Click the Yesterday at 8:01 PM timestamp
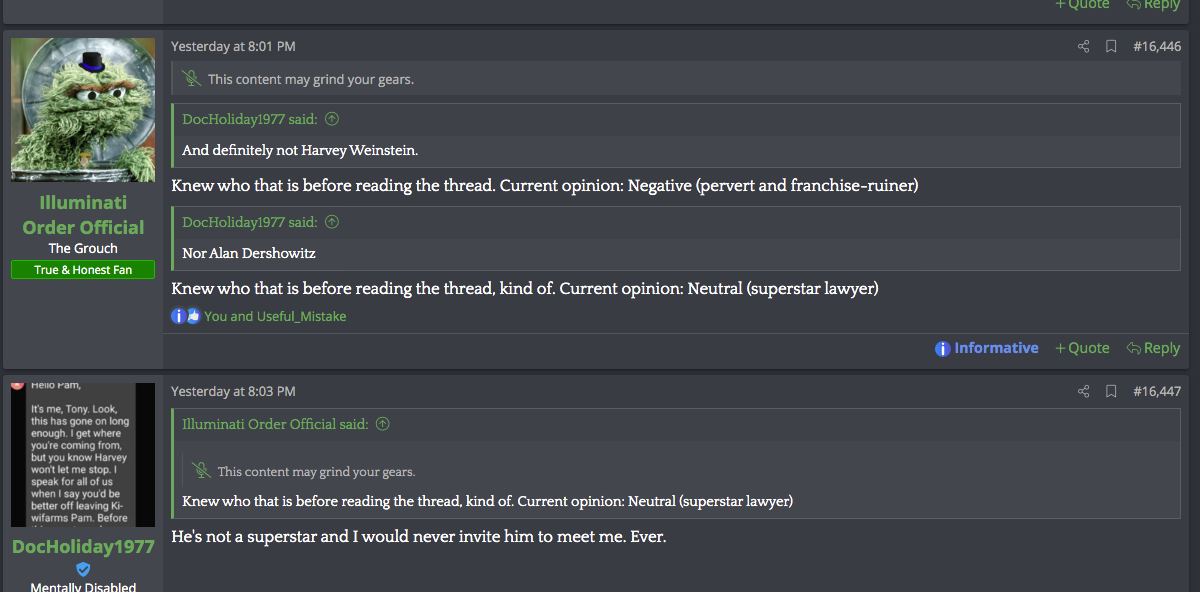The image size is (1200, 592). [x=233, y=46]
